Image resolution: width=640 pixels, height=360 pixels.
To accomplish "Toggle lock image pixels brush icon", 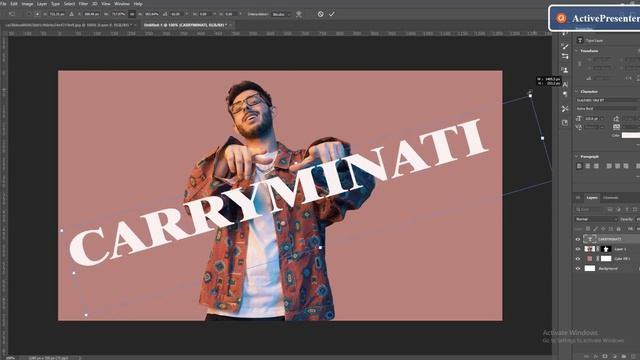I will (596, 229).
